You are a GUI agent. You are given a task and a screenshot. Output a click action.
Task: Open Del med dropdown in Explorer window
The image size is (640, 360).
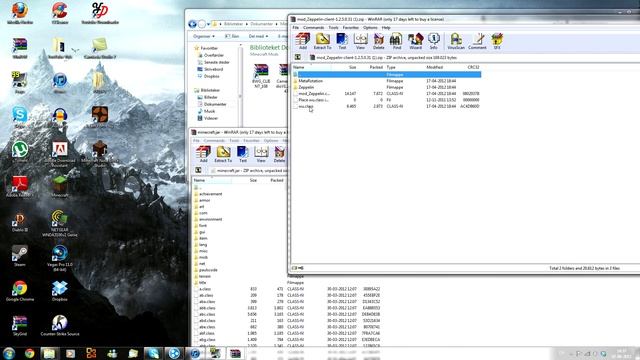(258, 36)
